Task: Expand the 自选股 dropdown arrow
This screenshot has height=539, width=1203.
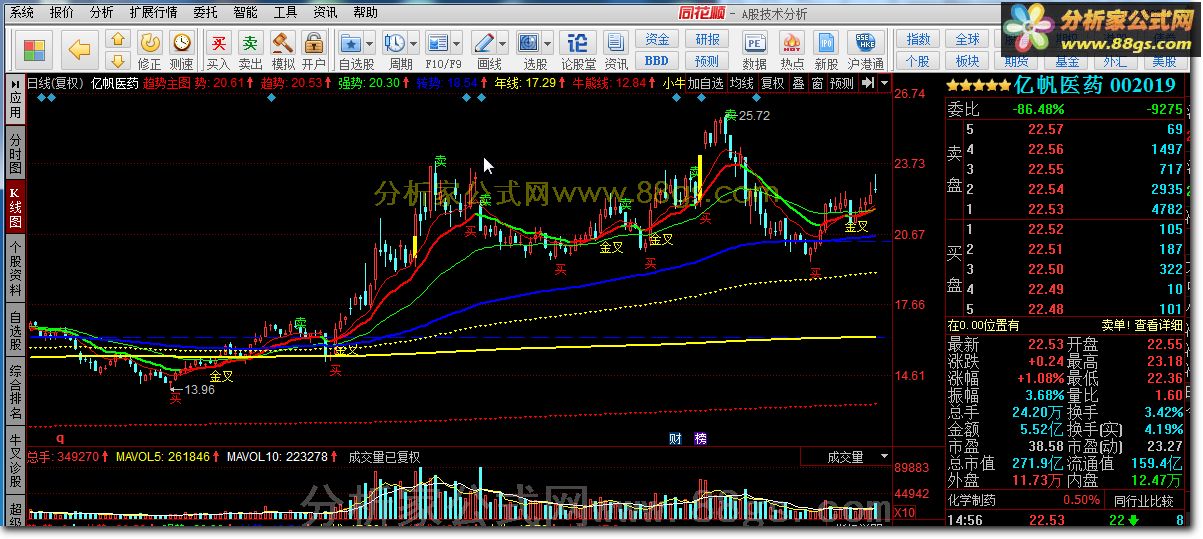Action: (370, 44)
